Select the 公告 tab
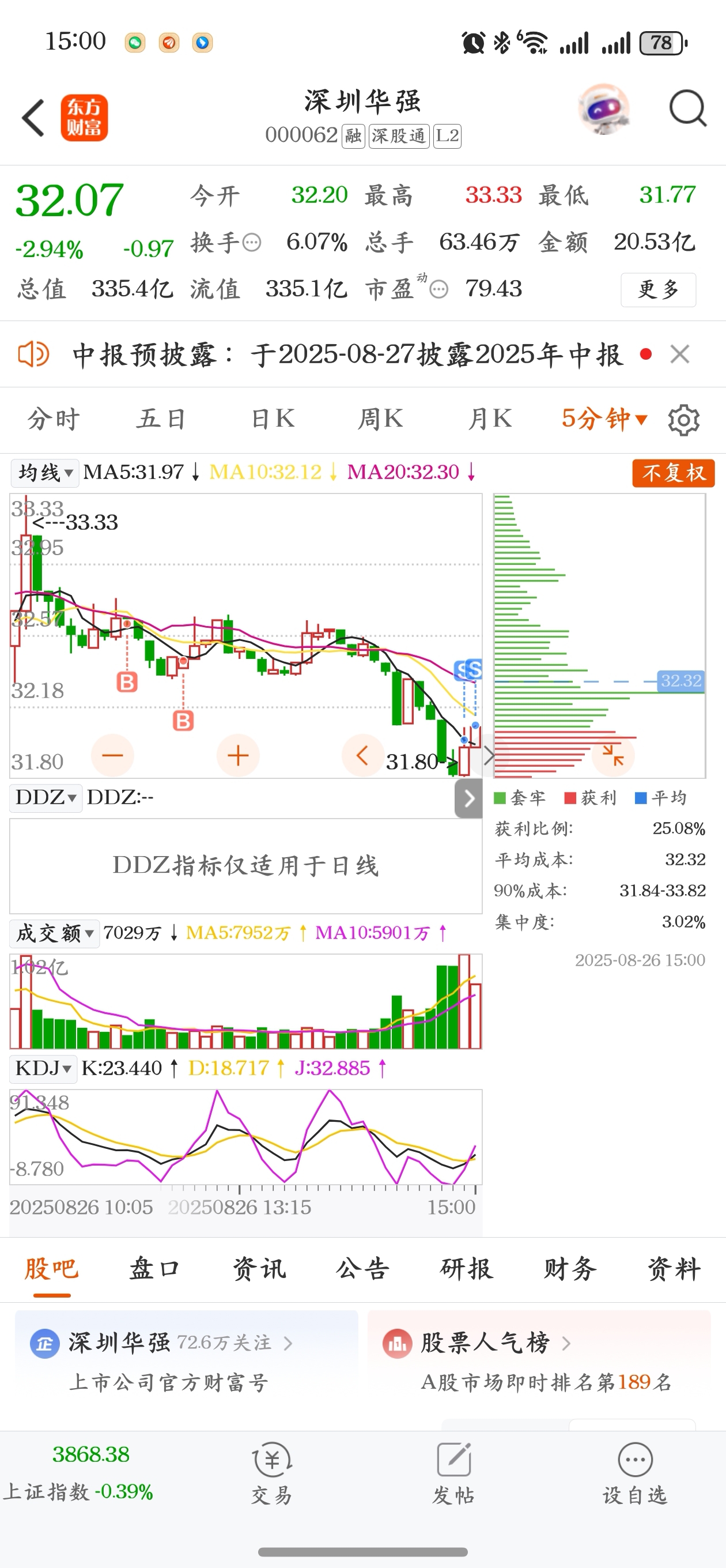This screenshot has height=1568, width=726. coord(362,1268)
